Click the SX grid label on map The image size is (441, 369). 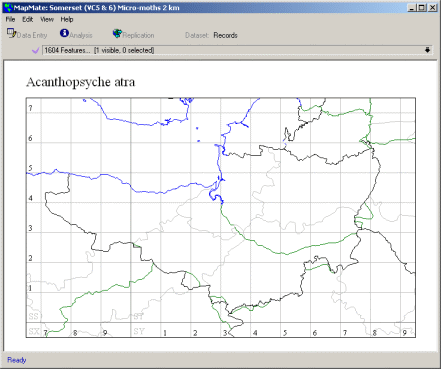[x=34, y=331]
